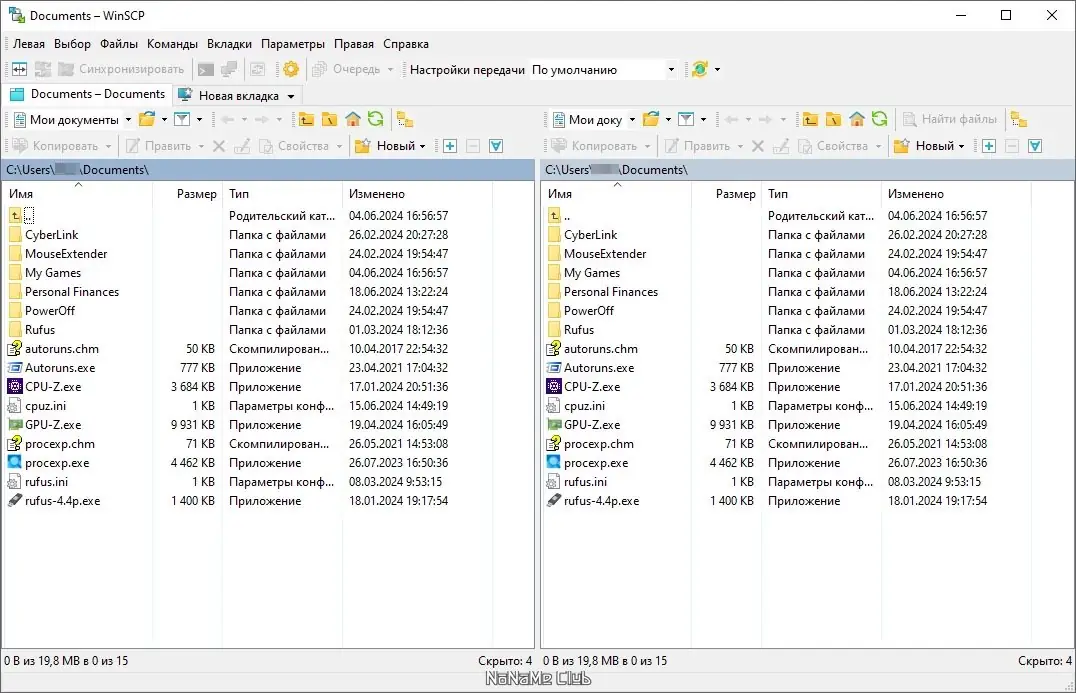Open the По умолчанию transfer settings dropdown
The image size is (1076, 693).
(671, 69)
